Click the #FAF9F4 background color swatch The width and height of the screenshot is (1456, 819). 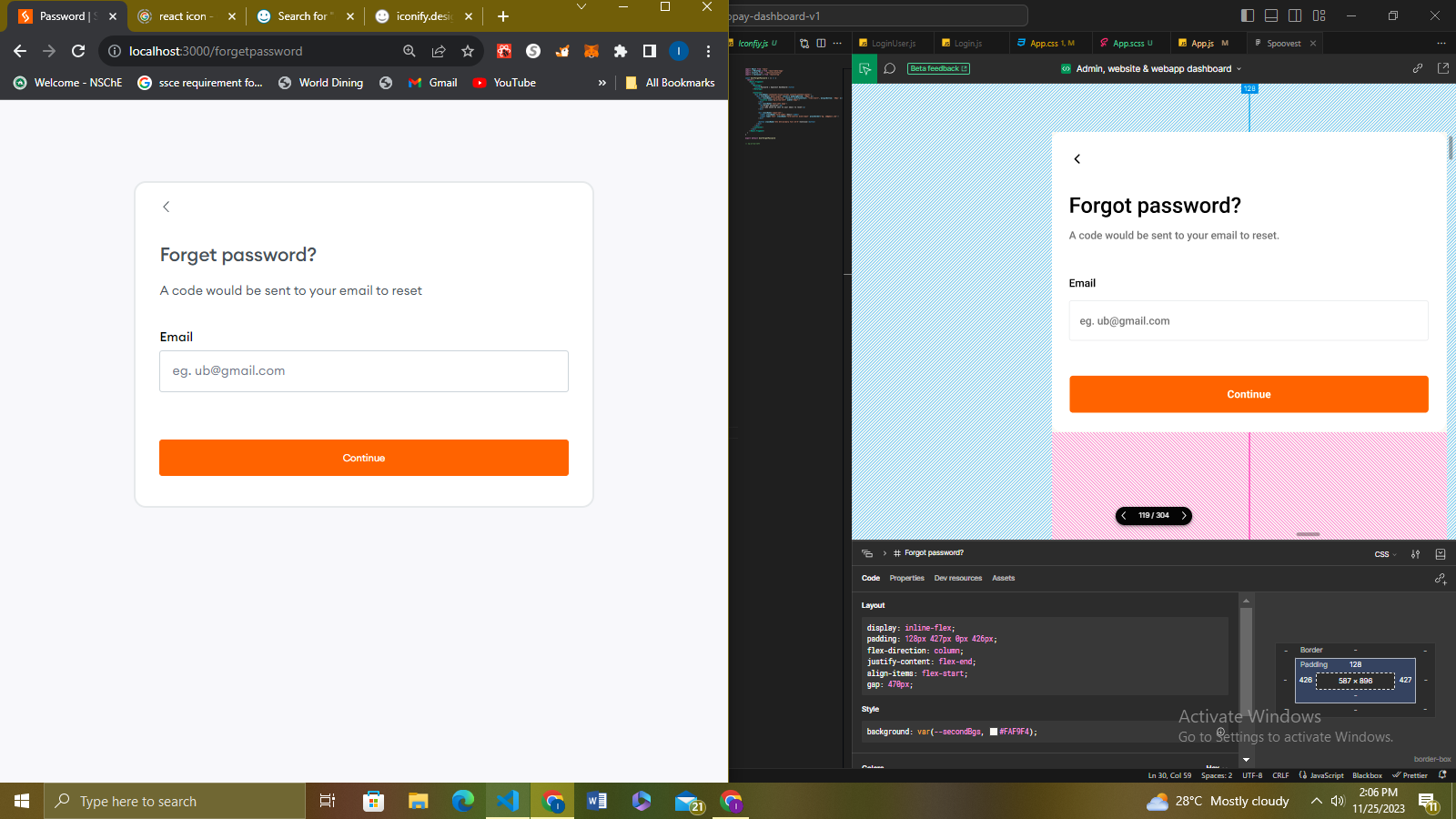(994, 732)
